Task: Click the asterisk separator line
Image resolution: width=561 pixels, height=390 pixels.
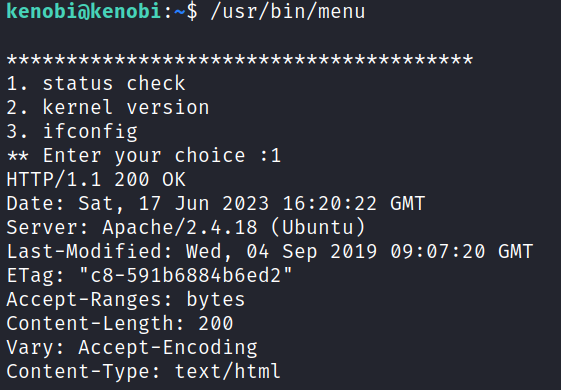Action: click(240, 59)
